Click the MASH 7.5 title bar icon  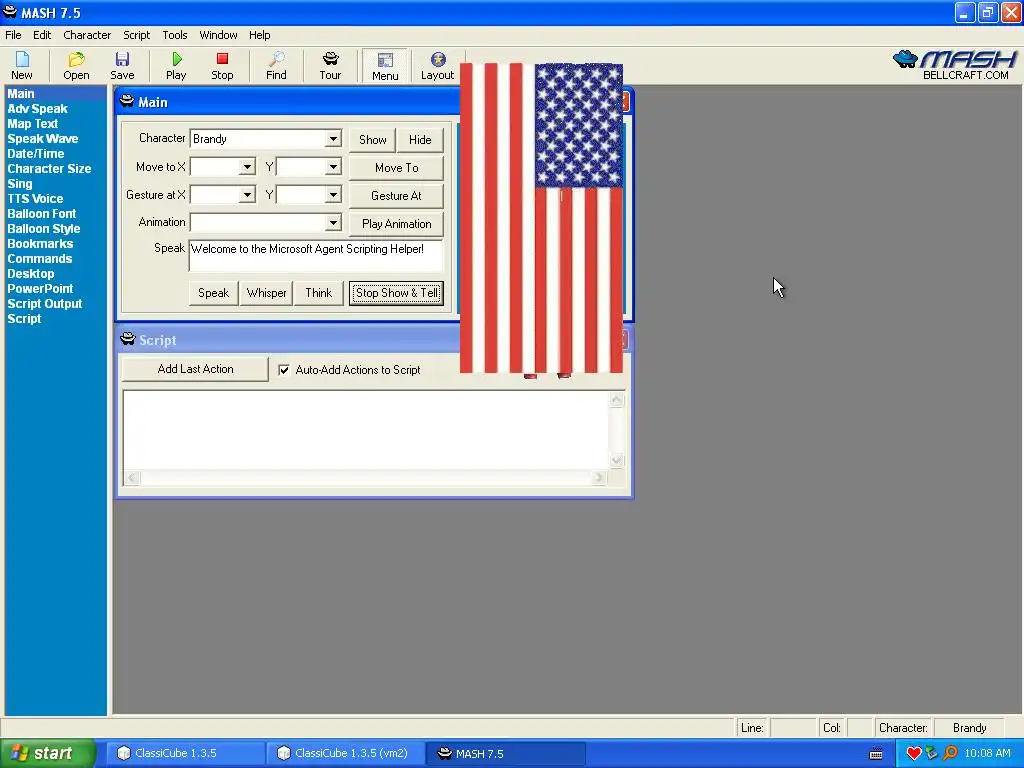pyautogui.click(x=10, y=12)
